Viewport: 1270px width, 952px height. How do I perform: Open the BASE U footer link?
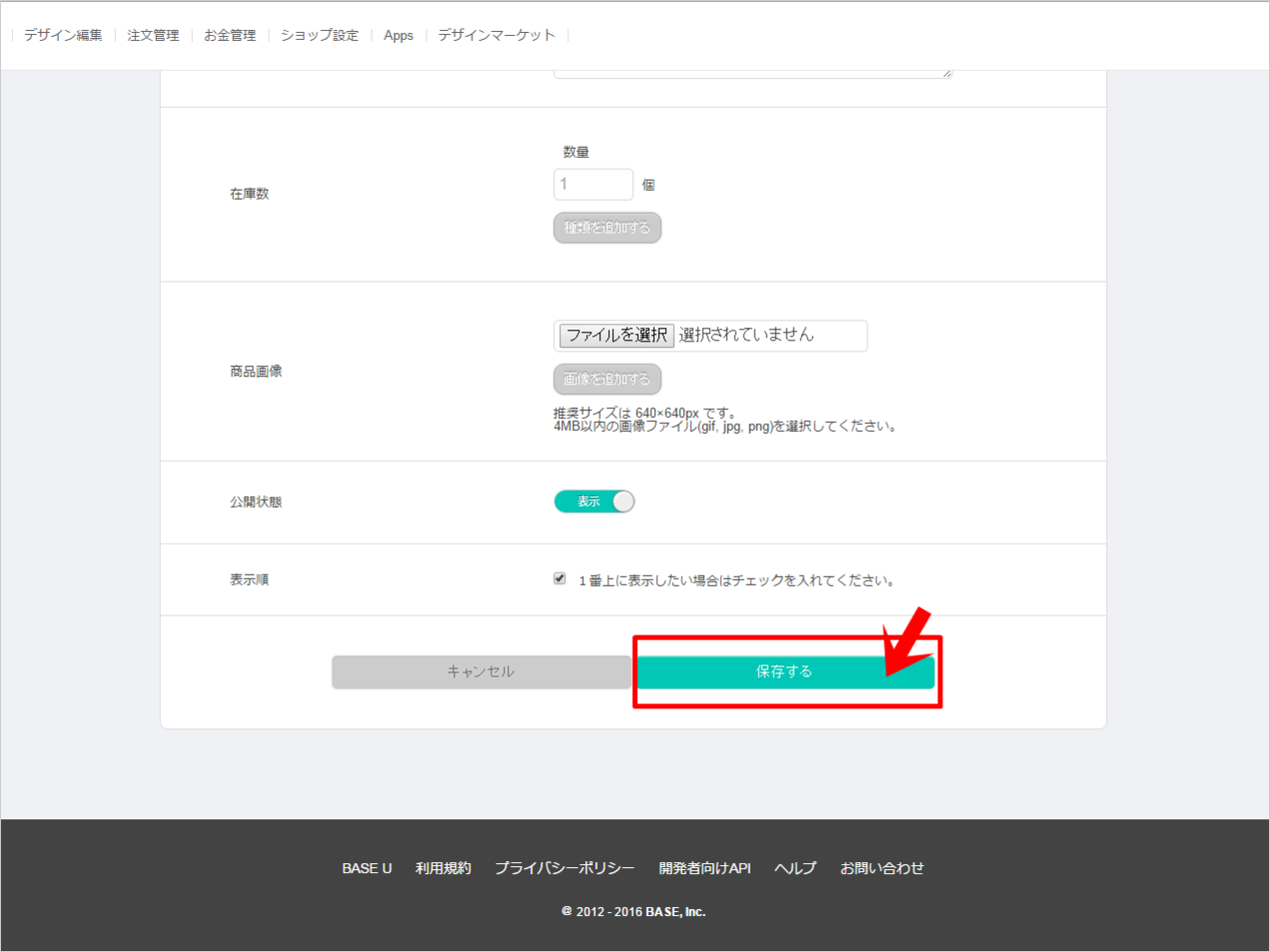coord(367,868)
